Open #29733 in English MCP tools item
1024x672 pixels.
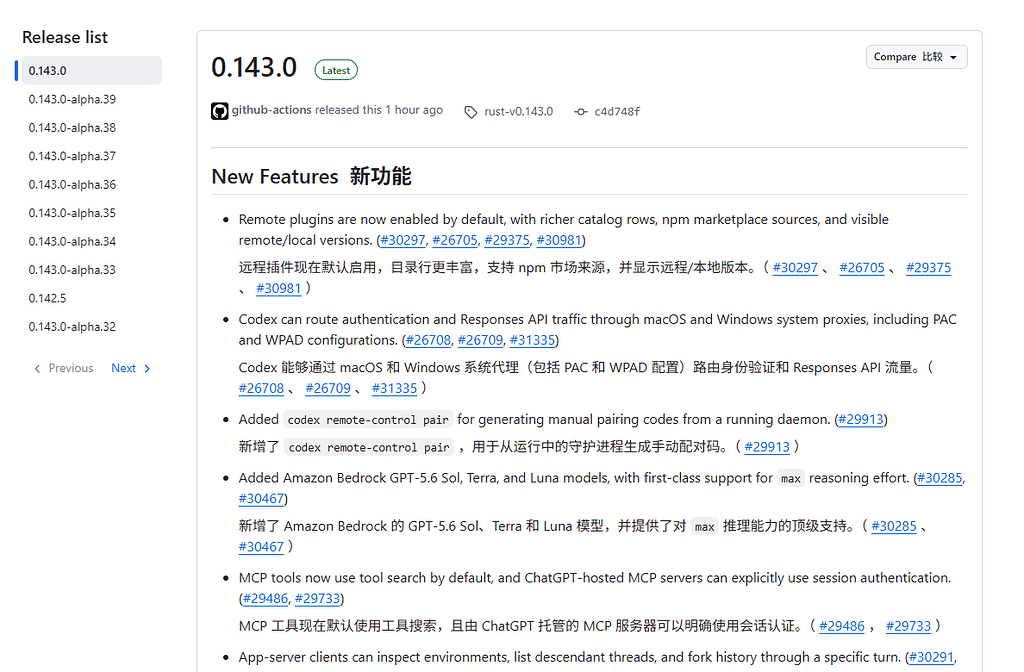click(x=317, y=599)
